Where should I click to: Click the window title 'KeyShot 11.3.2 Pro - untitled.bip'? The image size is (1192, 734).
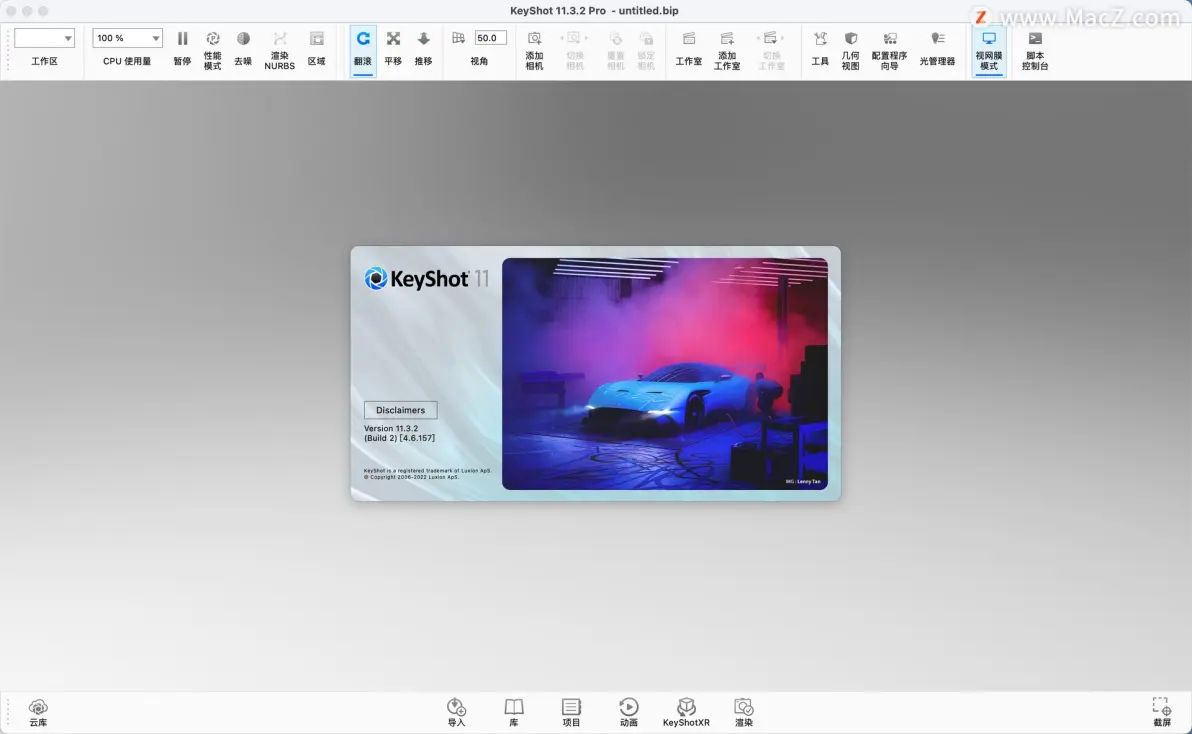tap(594, 11)
